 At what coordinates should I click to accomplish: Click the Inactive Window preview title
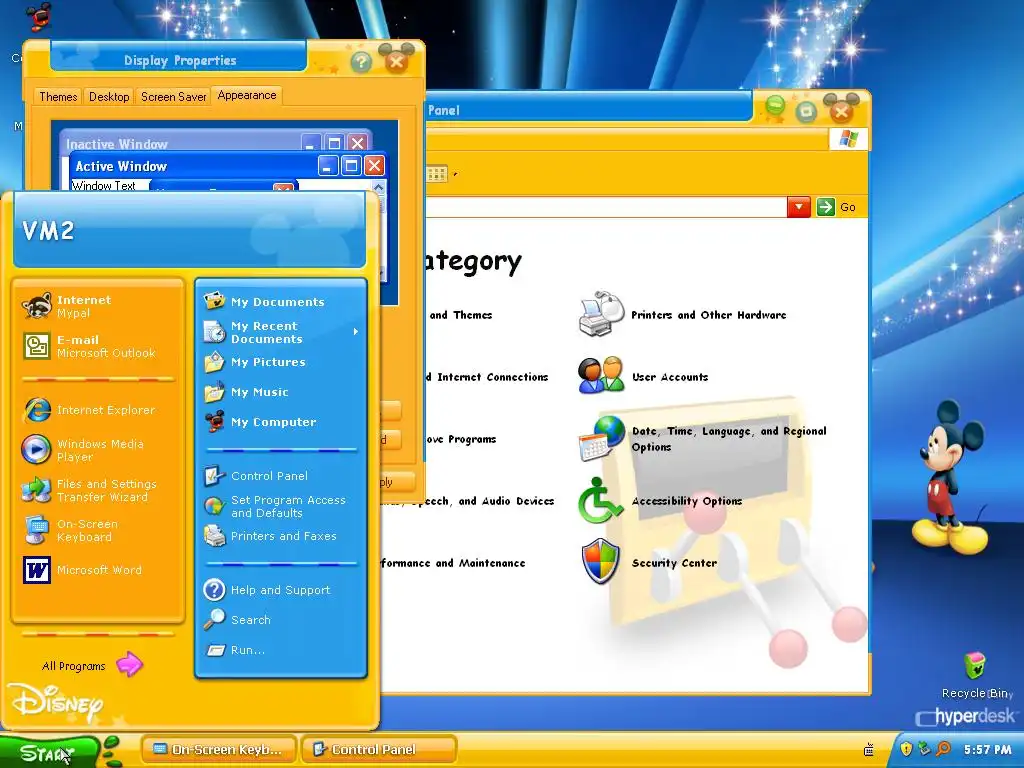click(117, 144)
